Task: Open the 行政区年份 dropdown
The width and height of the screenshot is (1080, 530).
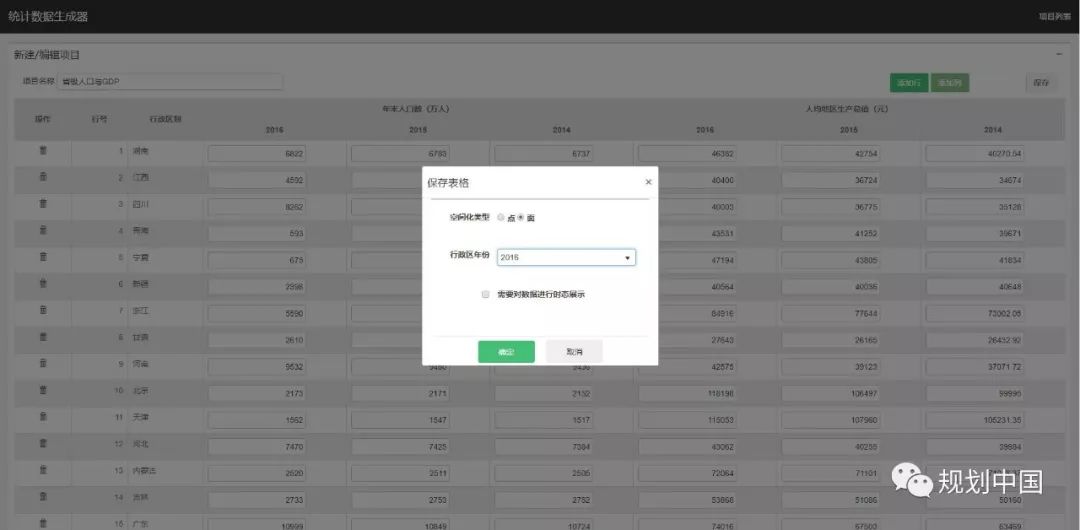Action: [566, 257]
